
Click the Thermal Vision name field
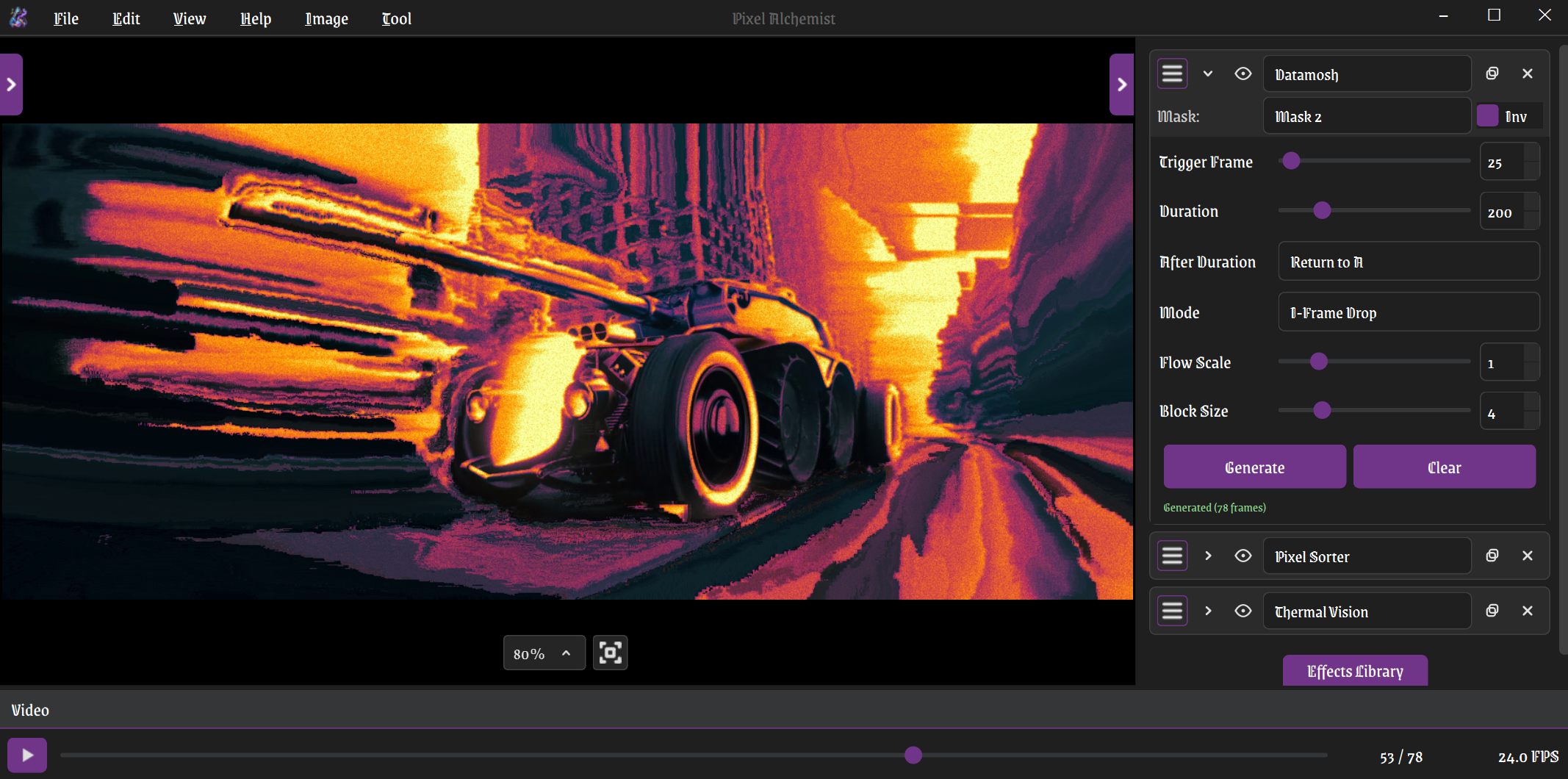[x=1367, y=611]
